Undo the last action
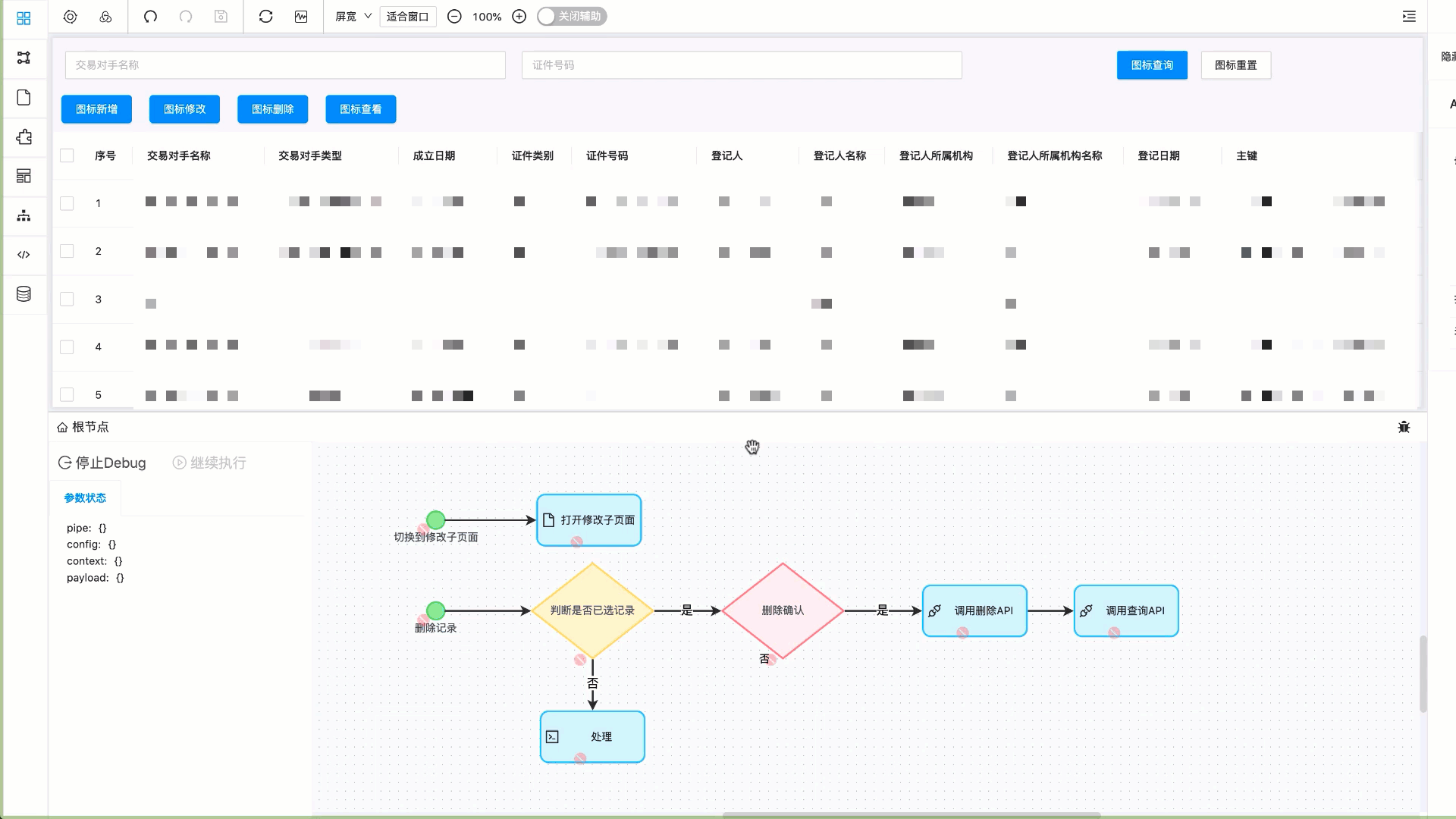Viewport: 1456px width, 819px height. click(150, 17)
